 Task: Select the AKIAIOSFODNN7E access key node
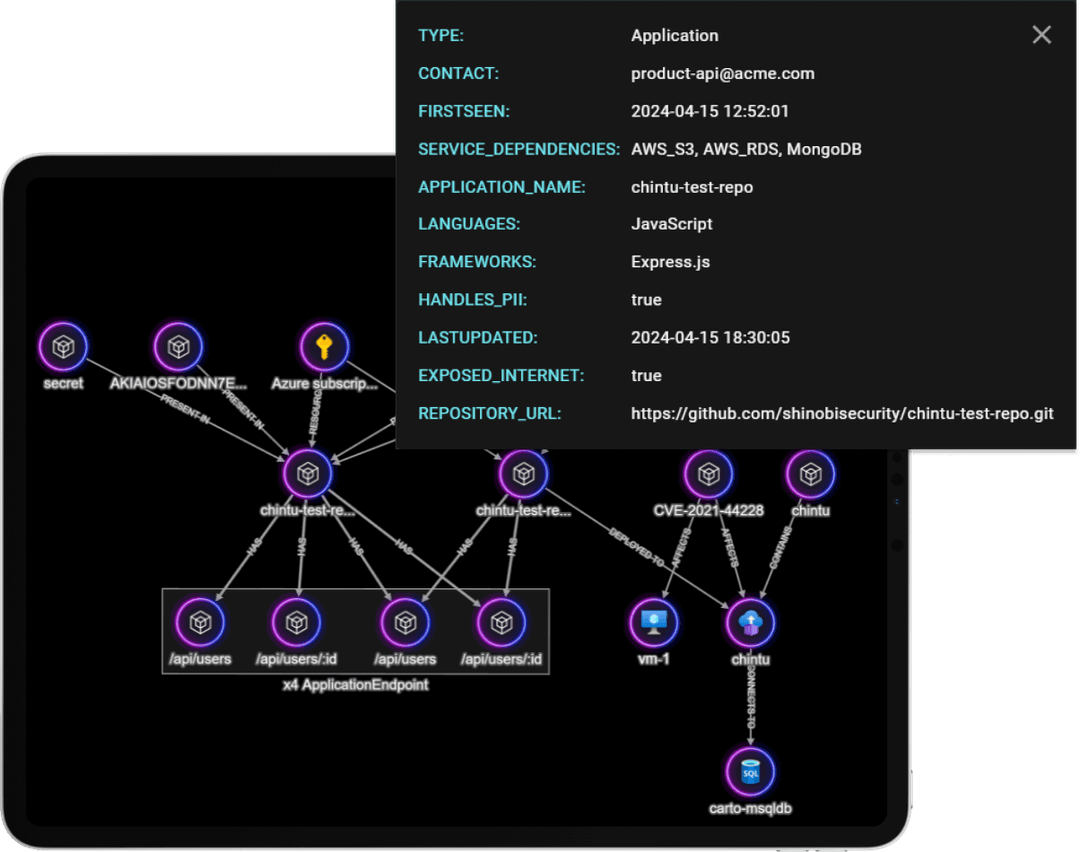(x=176, y=345)
